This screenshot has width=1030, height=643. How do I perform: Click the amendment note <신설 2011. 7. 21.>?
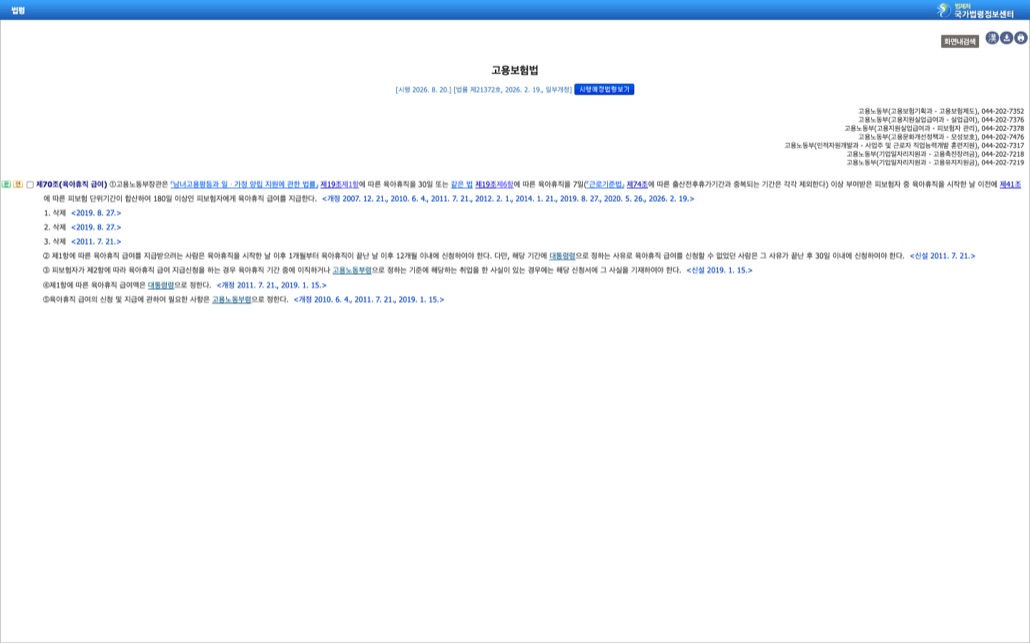click(x=943, y=255)
